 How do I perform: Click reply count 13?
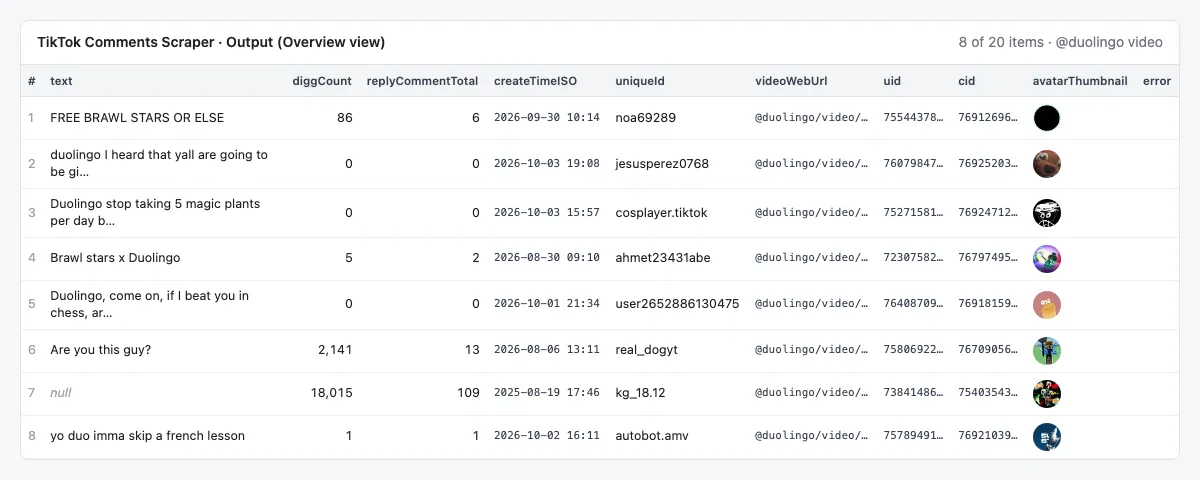[x=472, y=351]
